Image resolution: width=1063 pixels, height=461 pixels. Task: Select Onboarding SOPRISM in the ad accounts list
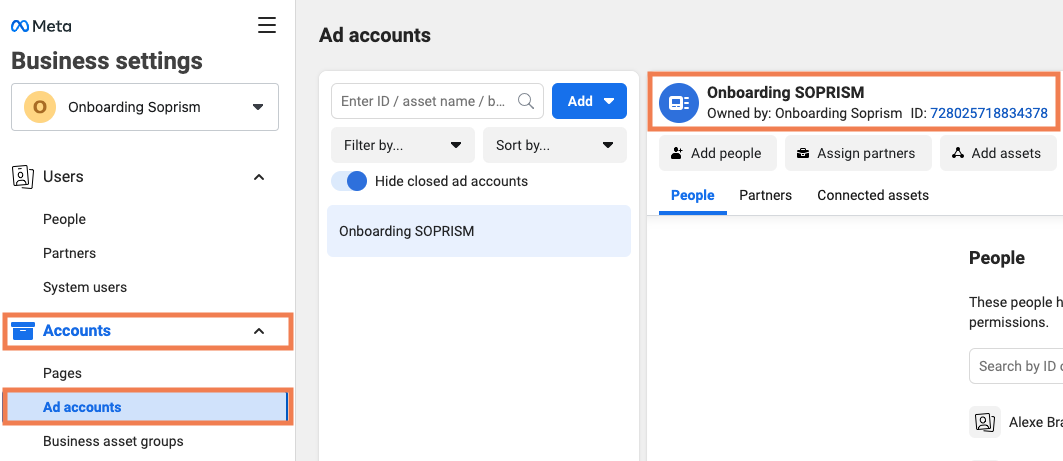[x=479, y=231]
